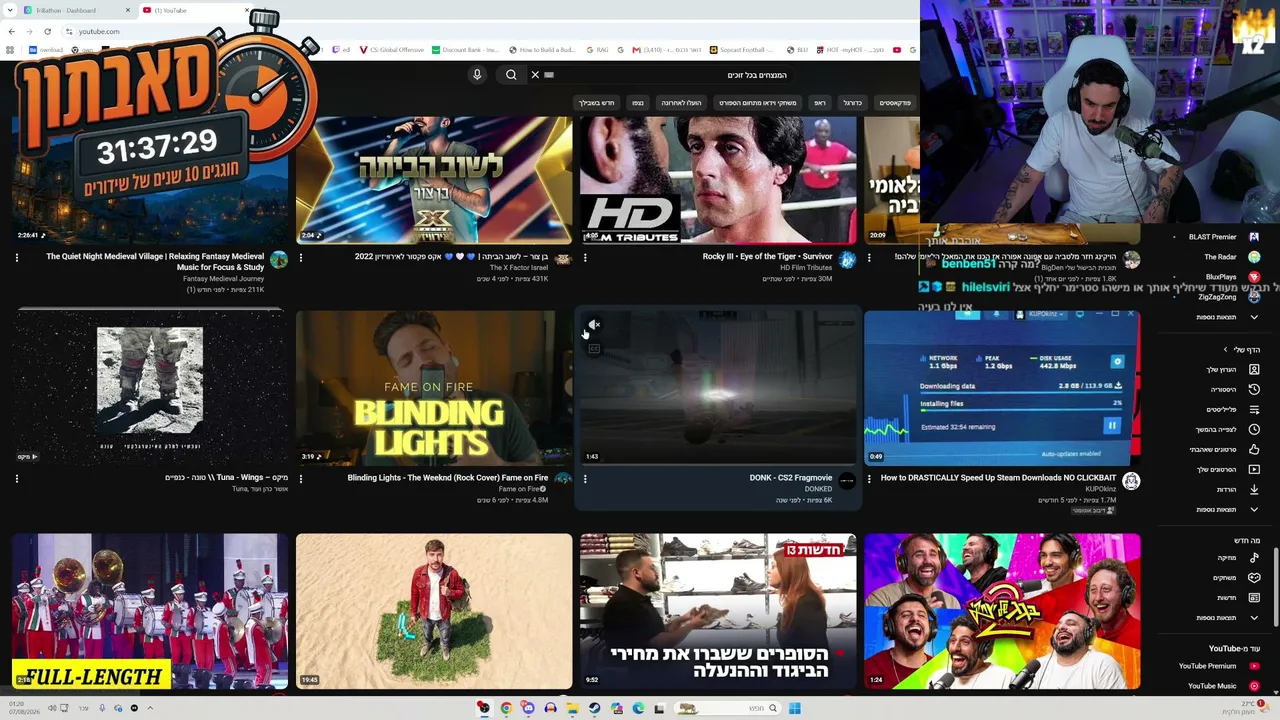Open the Discount Bank bookmark
1280x720 pixels.
[x=465, y=50]
